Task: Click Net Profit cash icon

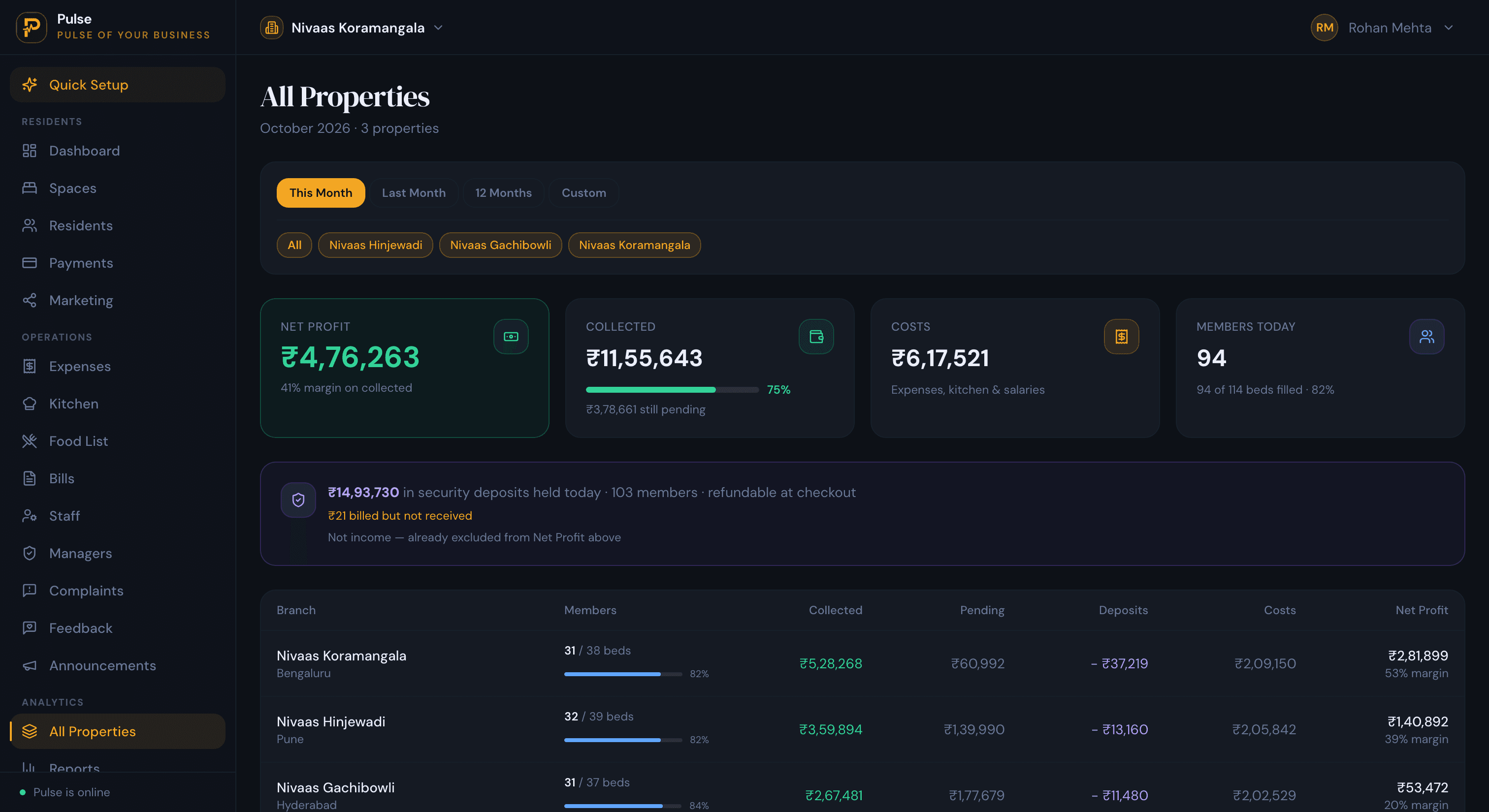Action: [511, 337]
